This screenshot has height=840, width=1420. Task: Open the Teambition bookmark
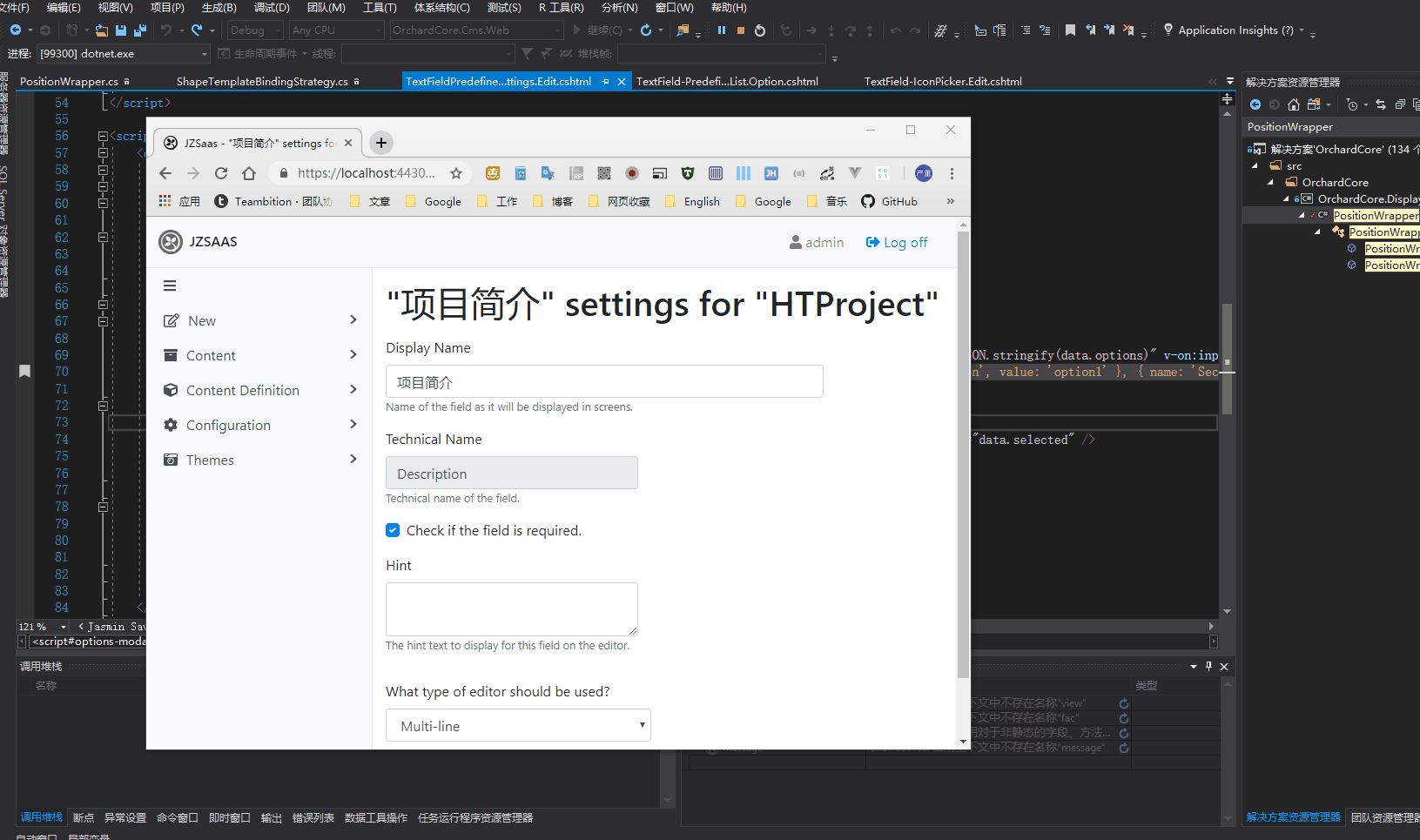273,201
